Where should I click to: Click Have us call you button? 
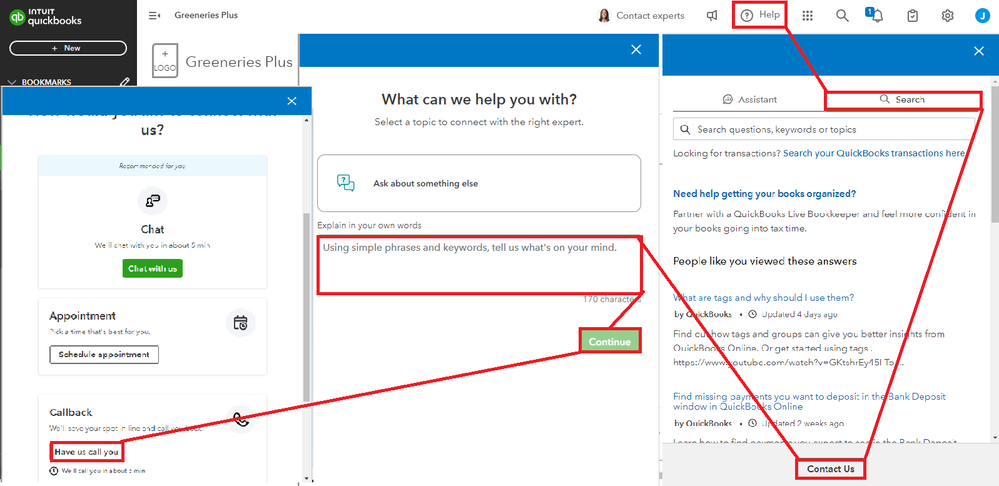tap(87, 452)
